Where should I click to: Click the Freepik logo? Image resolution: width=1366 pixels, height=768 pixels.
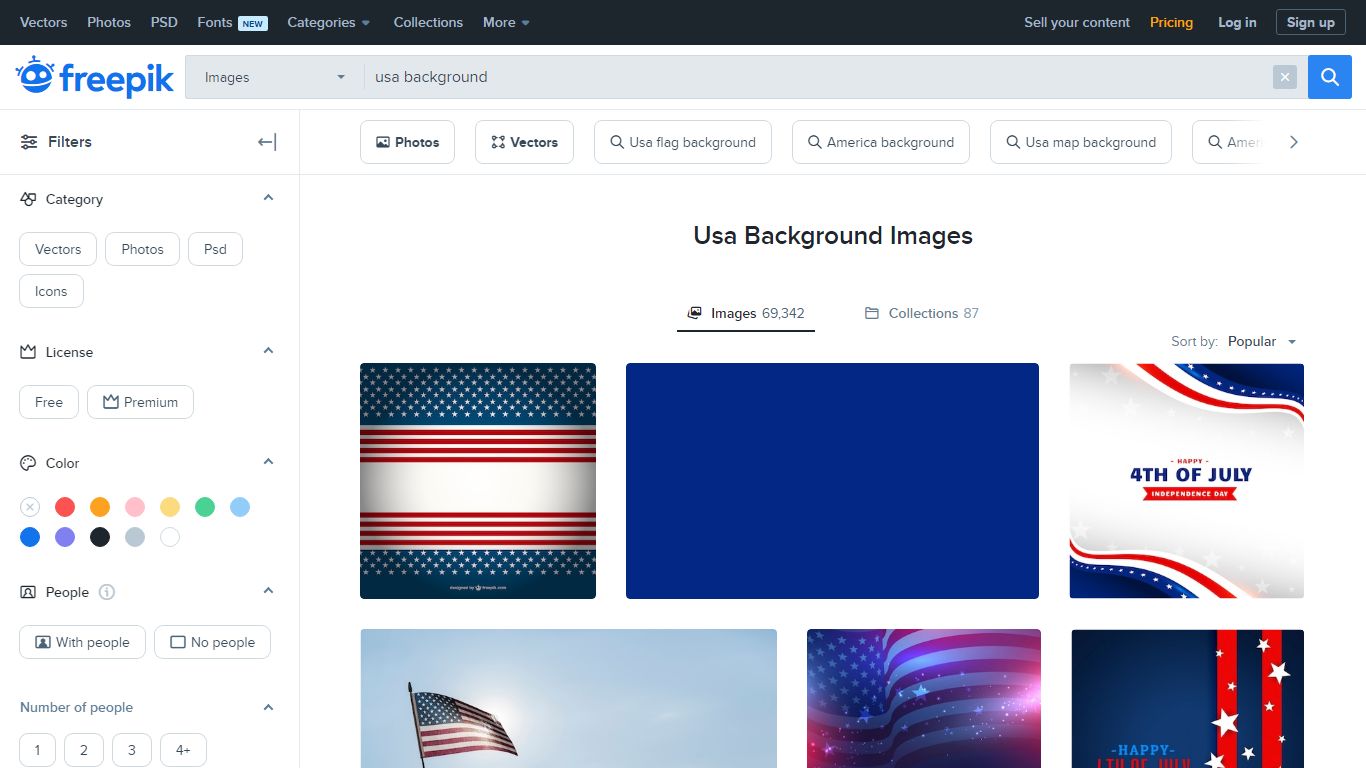[95, 77]
